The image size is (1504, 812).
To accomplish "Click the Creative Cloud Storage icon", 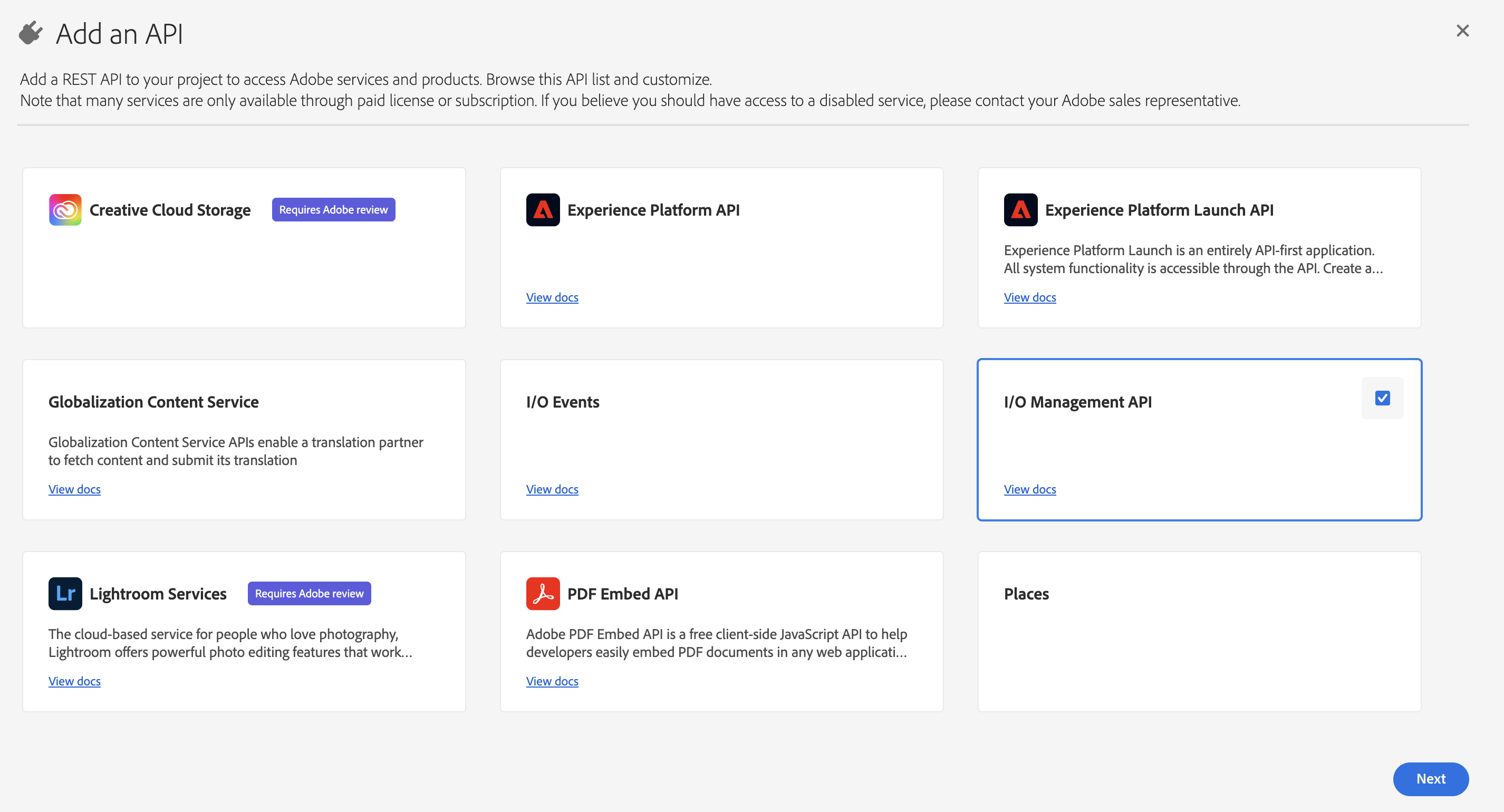I will point(65,209).
